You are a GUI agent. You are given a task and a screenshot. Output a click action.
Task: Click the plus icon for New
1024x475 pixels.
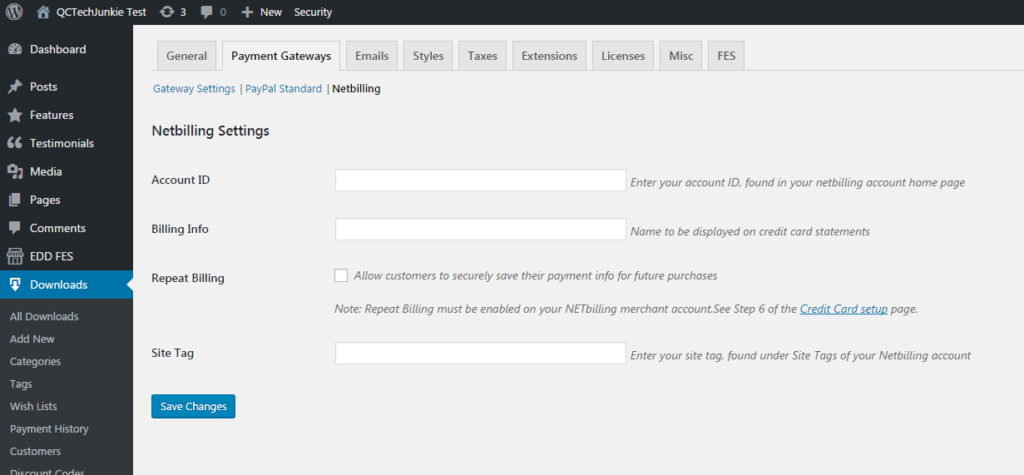tap(247, 12)
